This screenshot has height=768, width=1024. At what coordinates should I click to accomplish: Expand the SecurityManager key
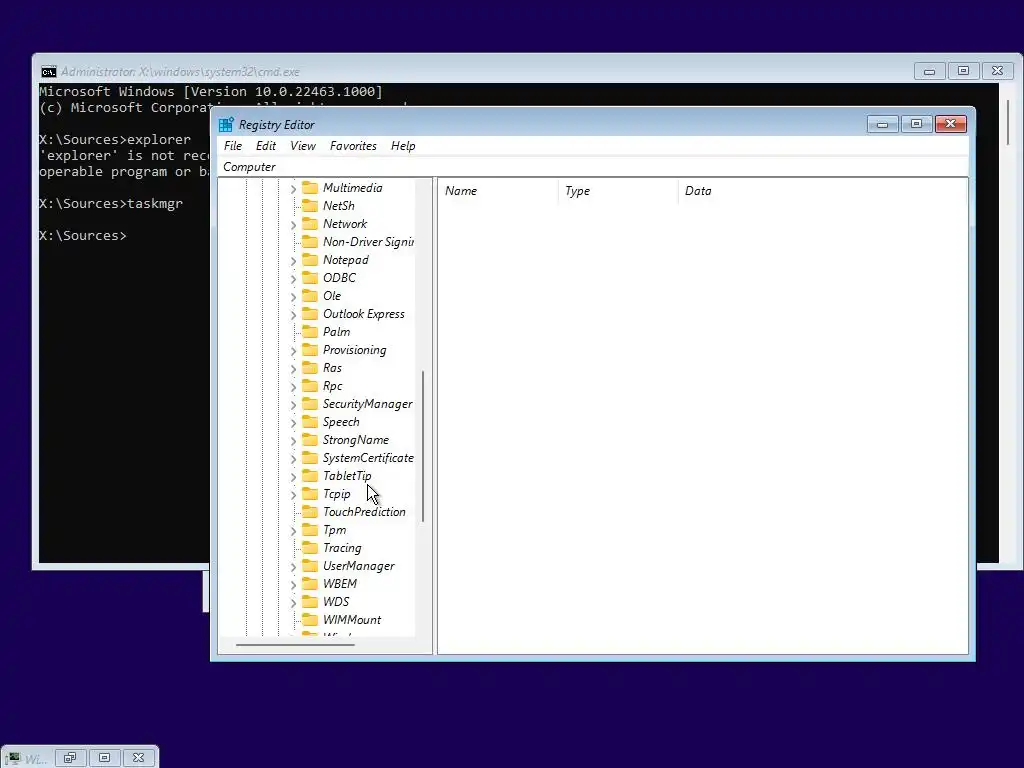(x=293, y=405)
